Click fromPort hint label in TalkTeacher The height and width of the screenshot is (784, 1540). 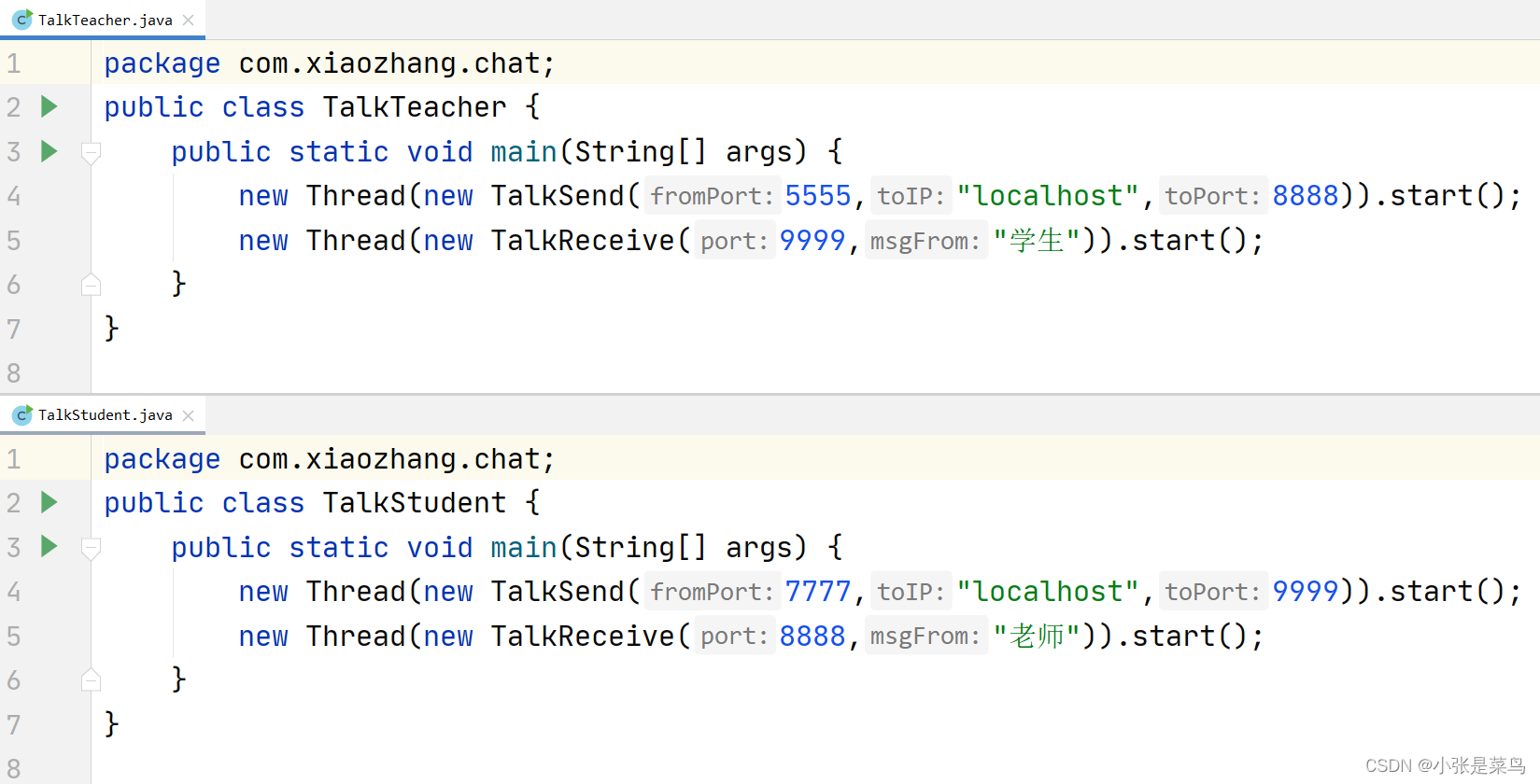click(712, 196)
